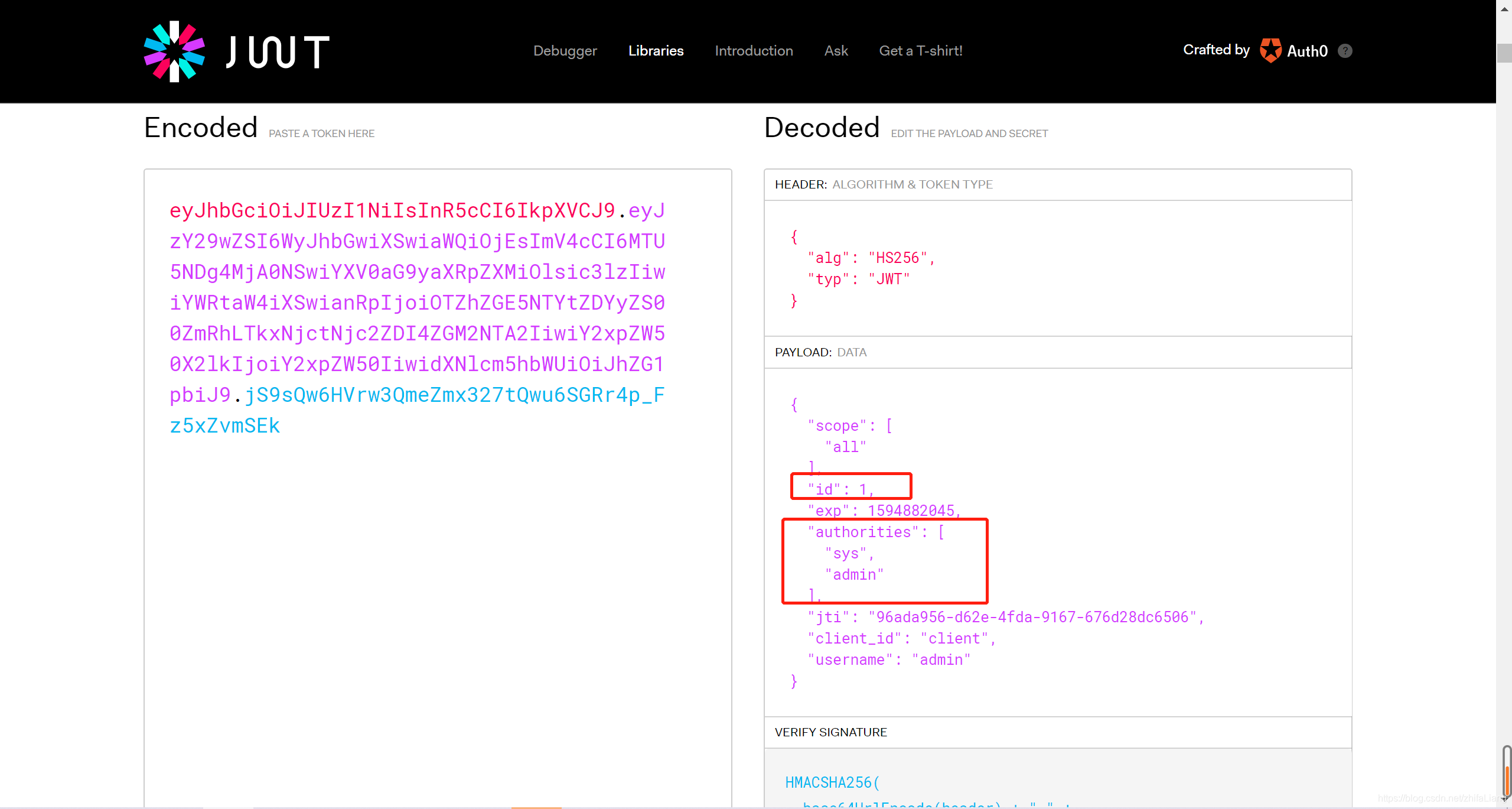Click the HEADER: ALGORITHM & TOKEN TYPE label
Image resolution: width=1512 pixels, height=809 pixels.
884,184
